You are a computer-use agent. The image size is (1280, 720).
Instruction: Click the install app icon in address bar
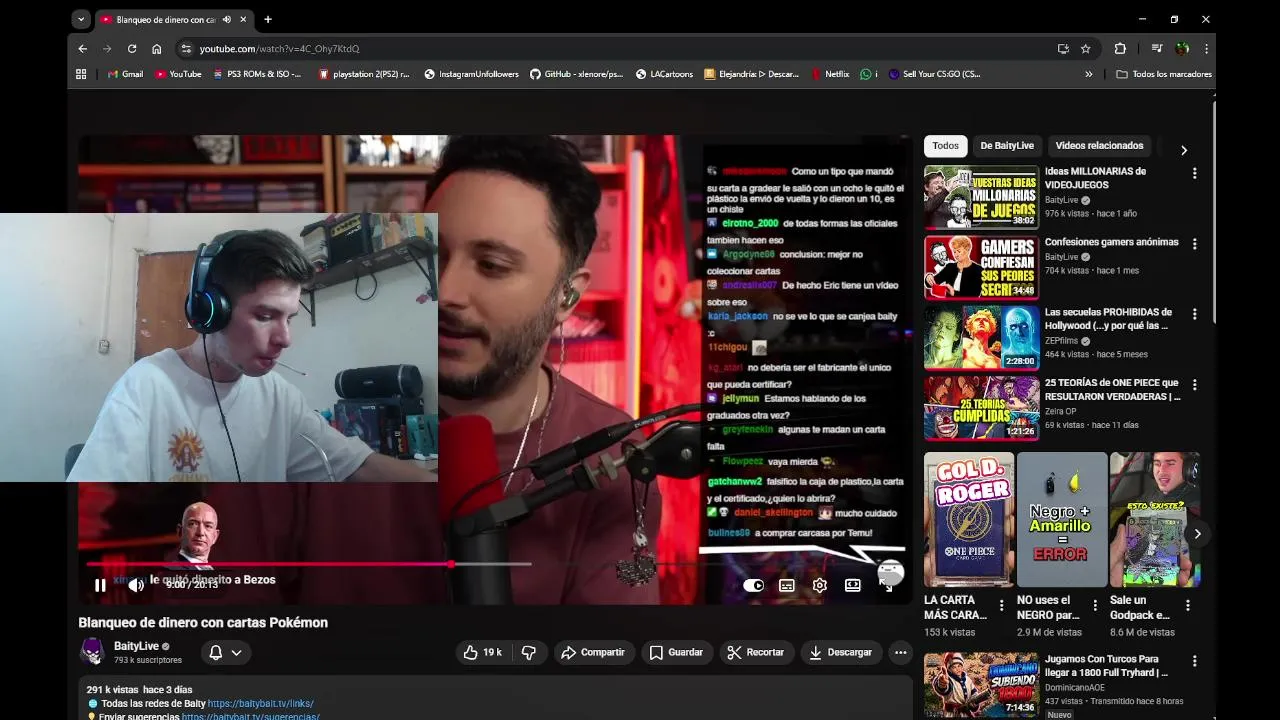pyautogui.click(x=1063, y=48)
